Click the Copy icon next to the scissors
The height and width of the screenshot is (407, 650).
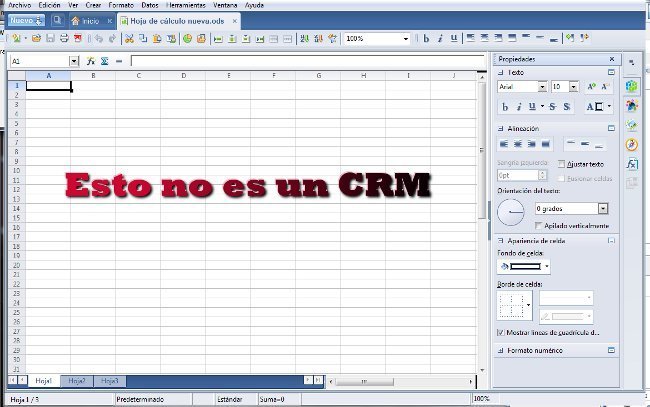143,39
